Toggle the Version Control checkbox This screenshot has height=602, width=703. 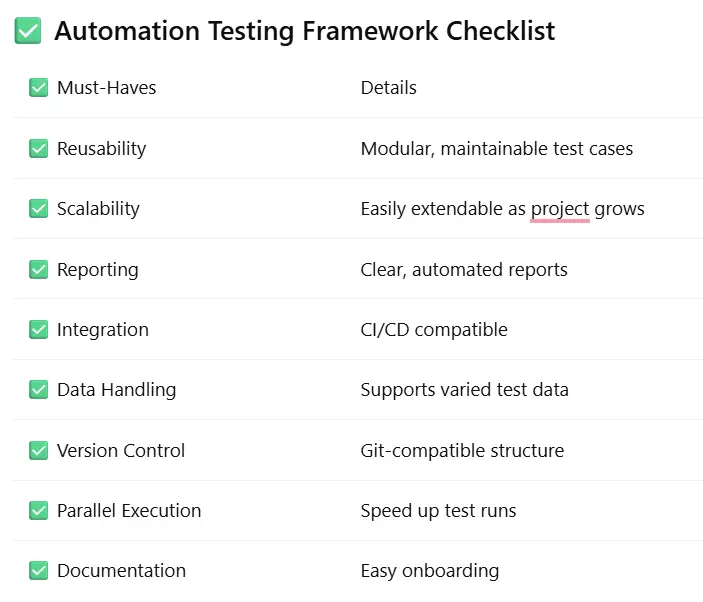(x=39, y=450)
